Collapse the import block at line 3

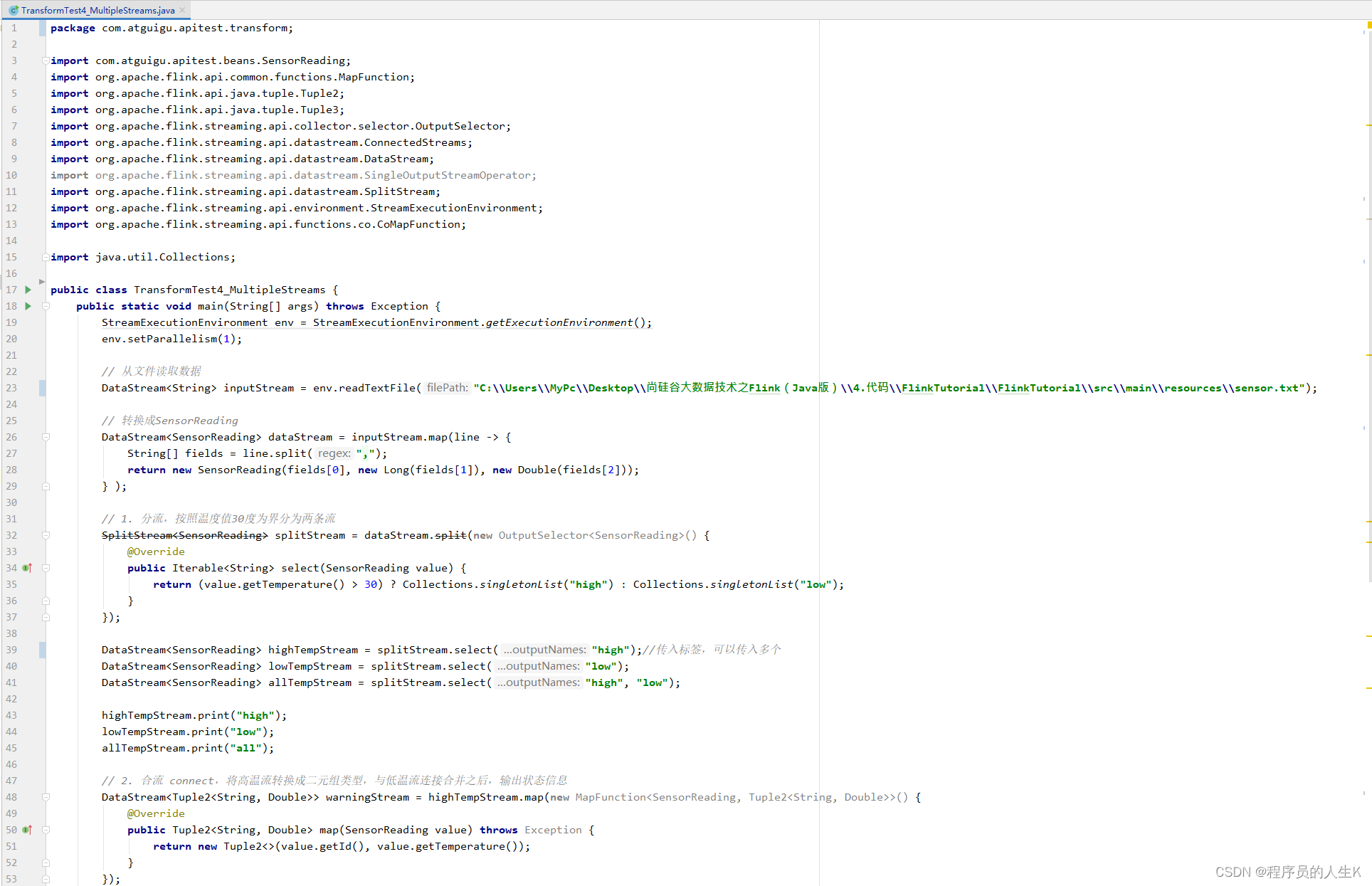[x=46, y=60]
